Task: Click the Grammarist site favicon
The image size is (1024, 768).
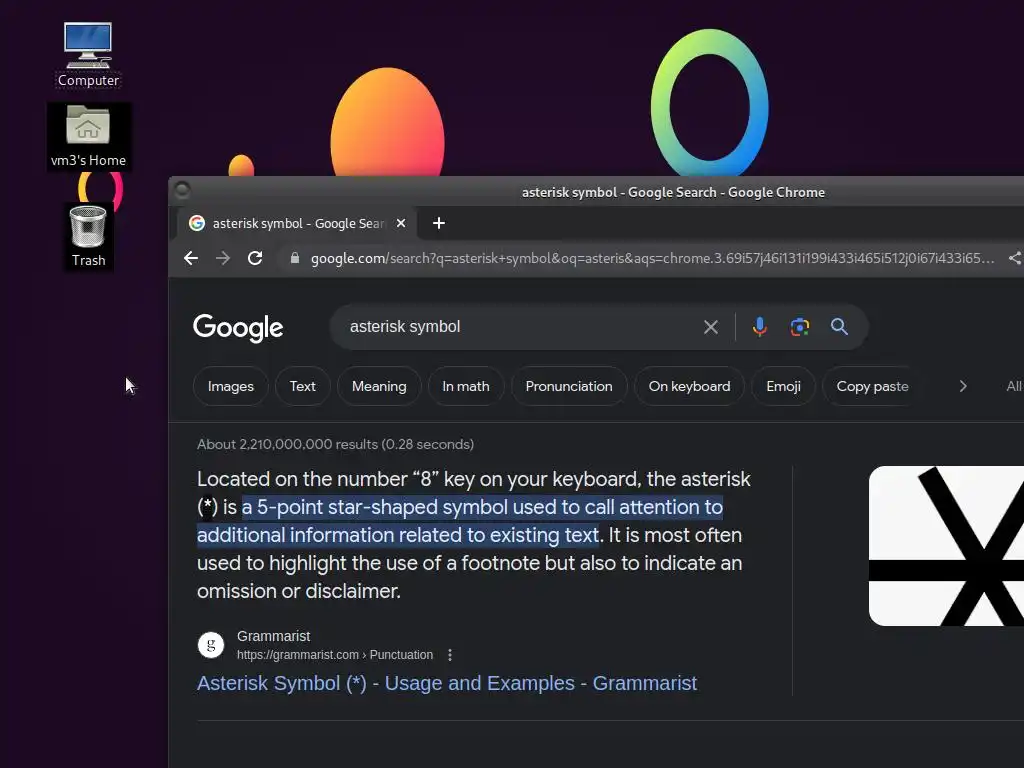Action: click(211, 645)
